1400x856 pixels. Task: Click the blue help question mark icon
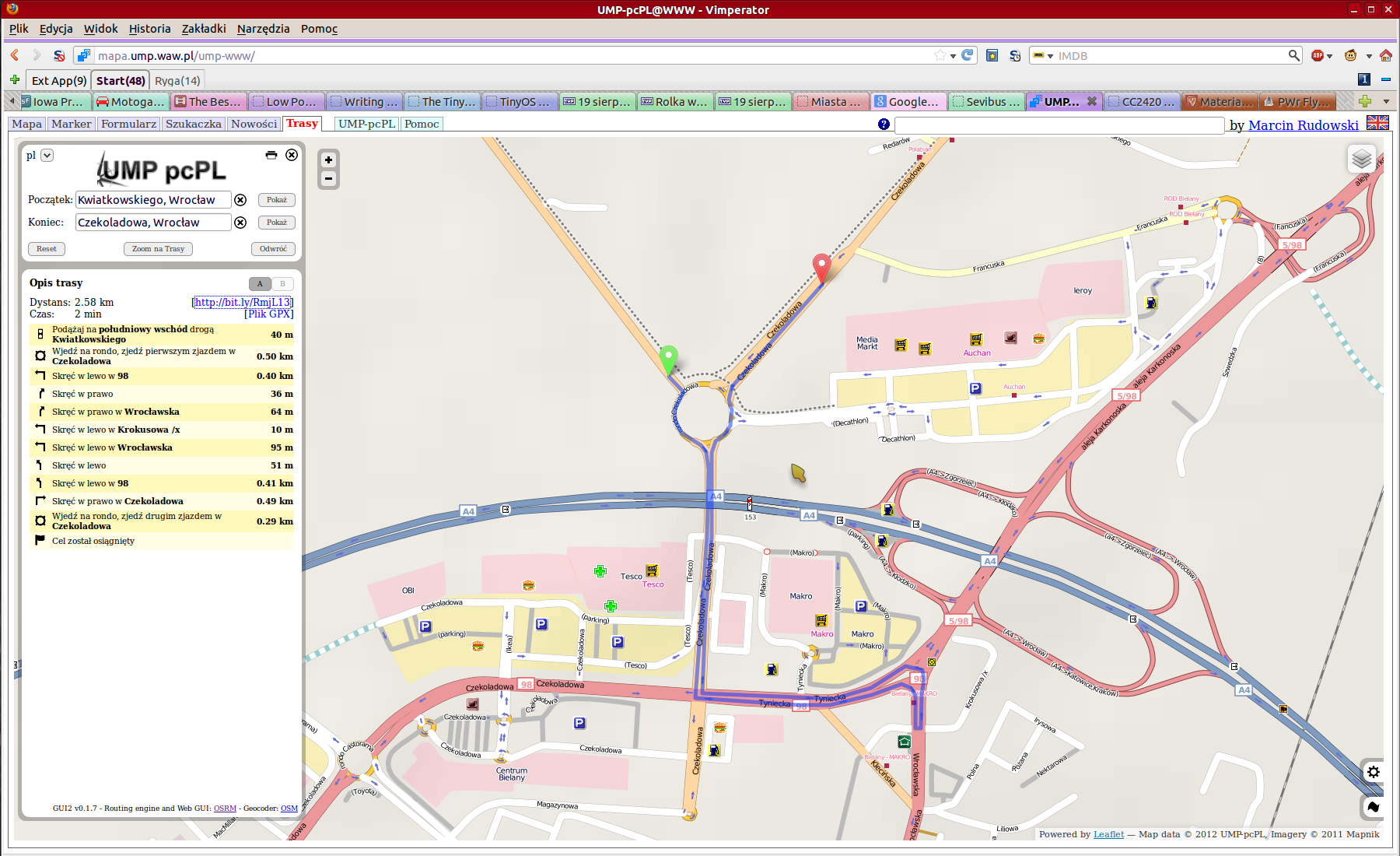(884, 125)
